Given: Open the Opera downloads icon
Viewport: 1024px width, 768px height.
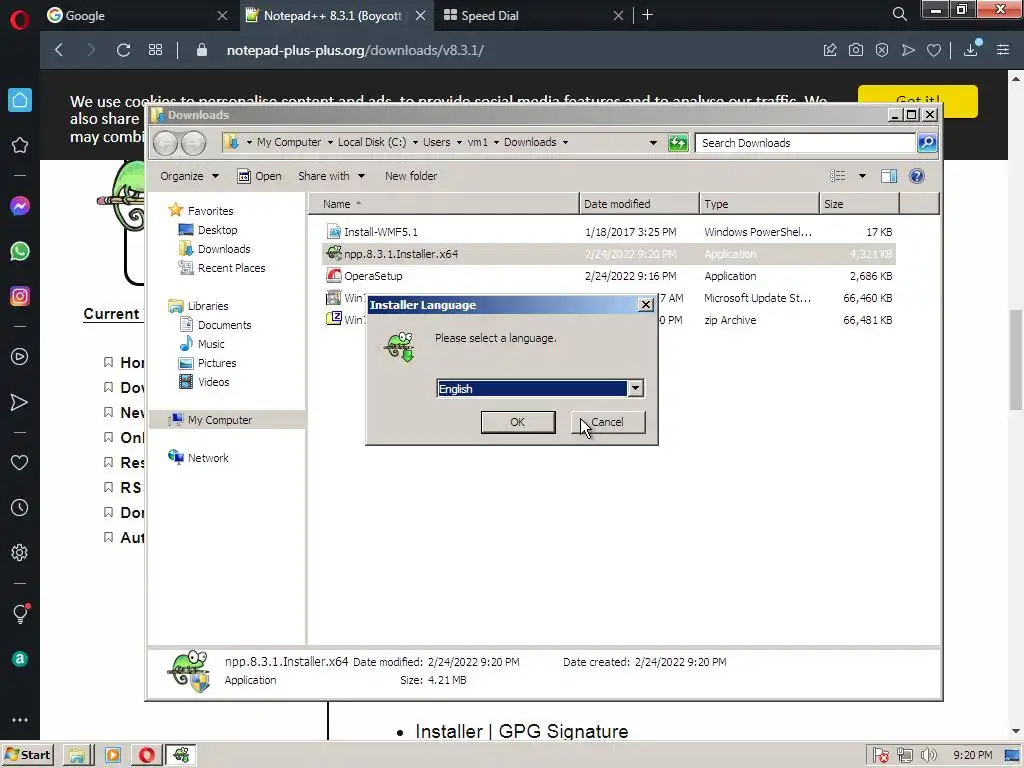Looking at the screenshot, I should click(x=971, y=50).
